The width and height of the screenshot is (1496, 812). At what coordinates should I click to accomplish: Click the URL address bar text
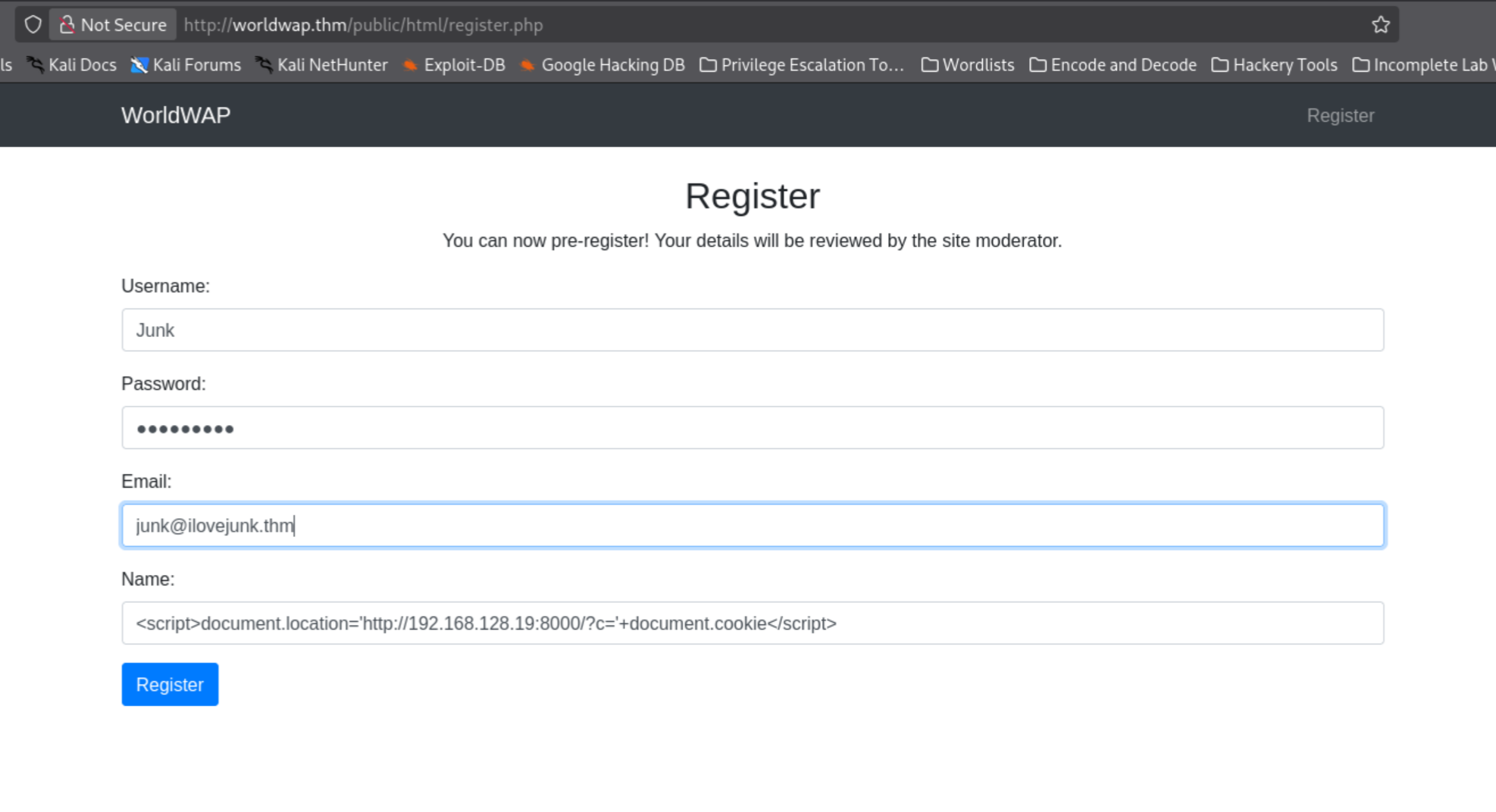click(363, 25)
